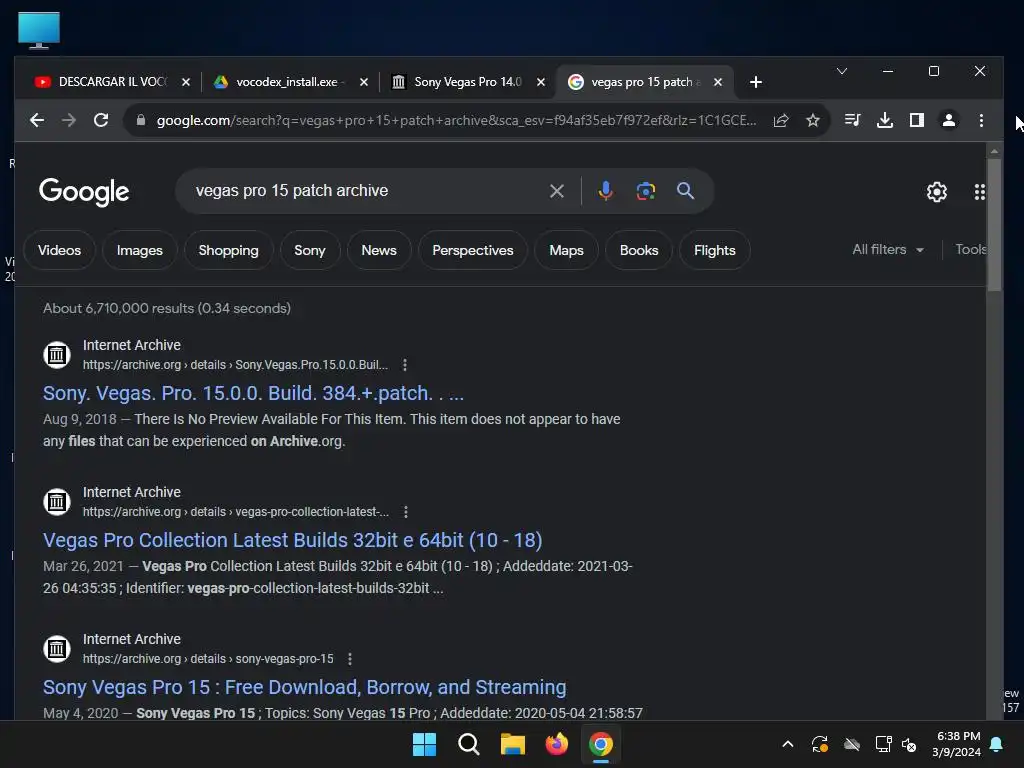Bookmark this tab with the star icon
This screenshot has width=1024, height=768.
pos(812,120)
